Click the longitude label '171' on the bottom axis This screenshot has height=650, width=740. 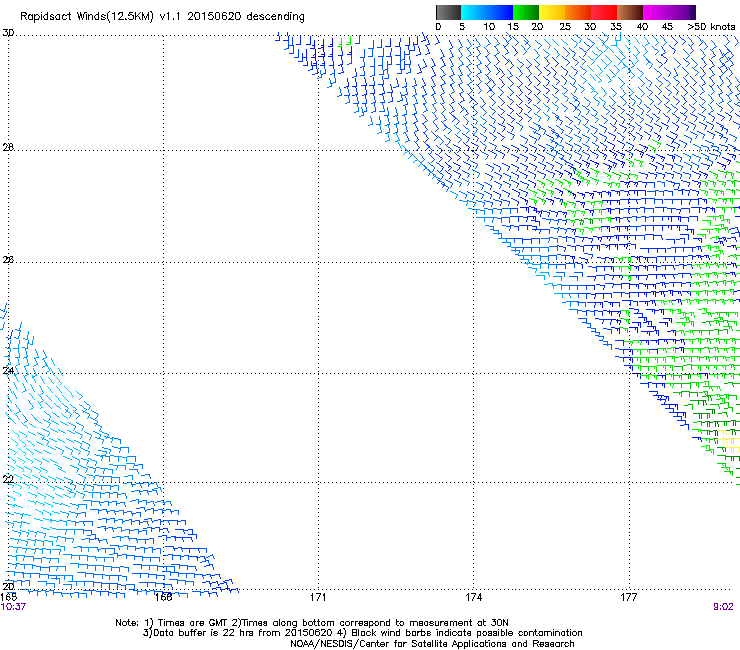tap(318, 597)
